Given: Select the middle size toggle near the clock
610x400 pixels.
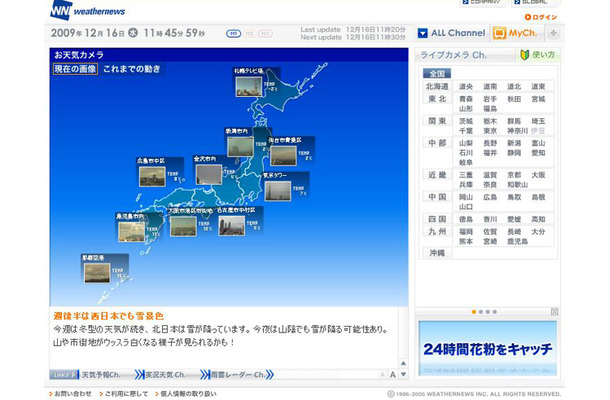Looking at the screenshot, I should point(249,34).
